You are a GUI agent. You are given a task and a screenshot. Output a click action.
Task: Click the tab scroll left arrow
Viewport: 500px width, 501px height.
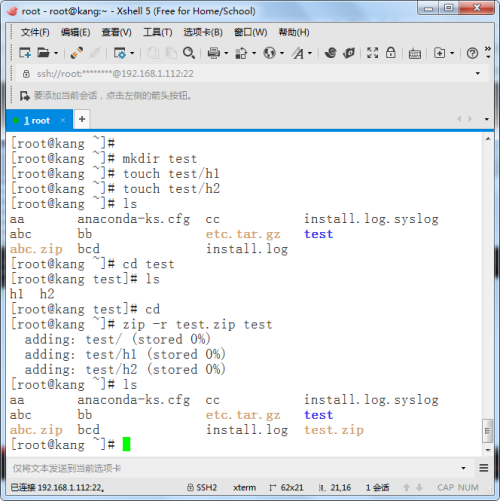coord(459,119)
